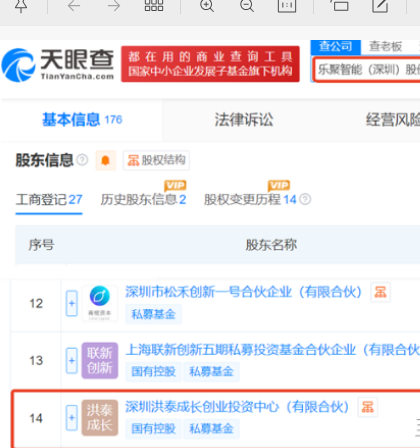Zoom in with the magnifier plus icon
The width and height of the screenshot is (420, 448).
tap(207, 6)
